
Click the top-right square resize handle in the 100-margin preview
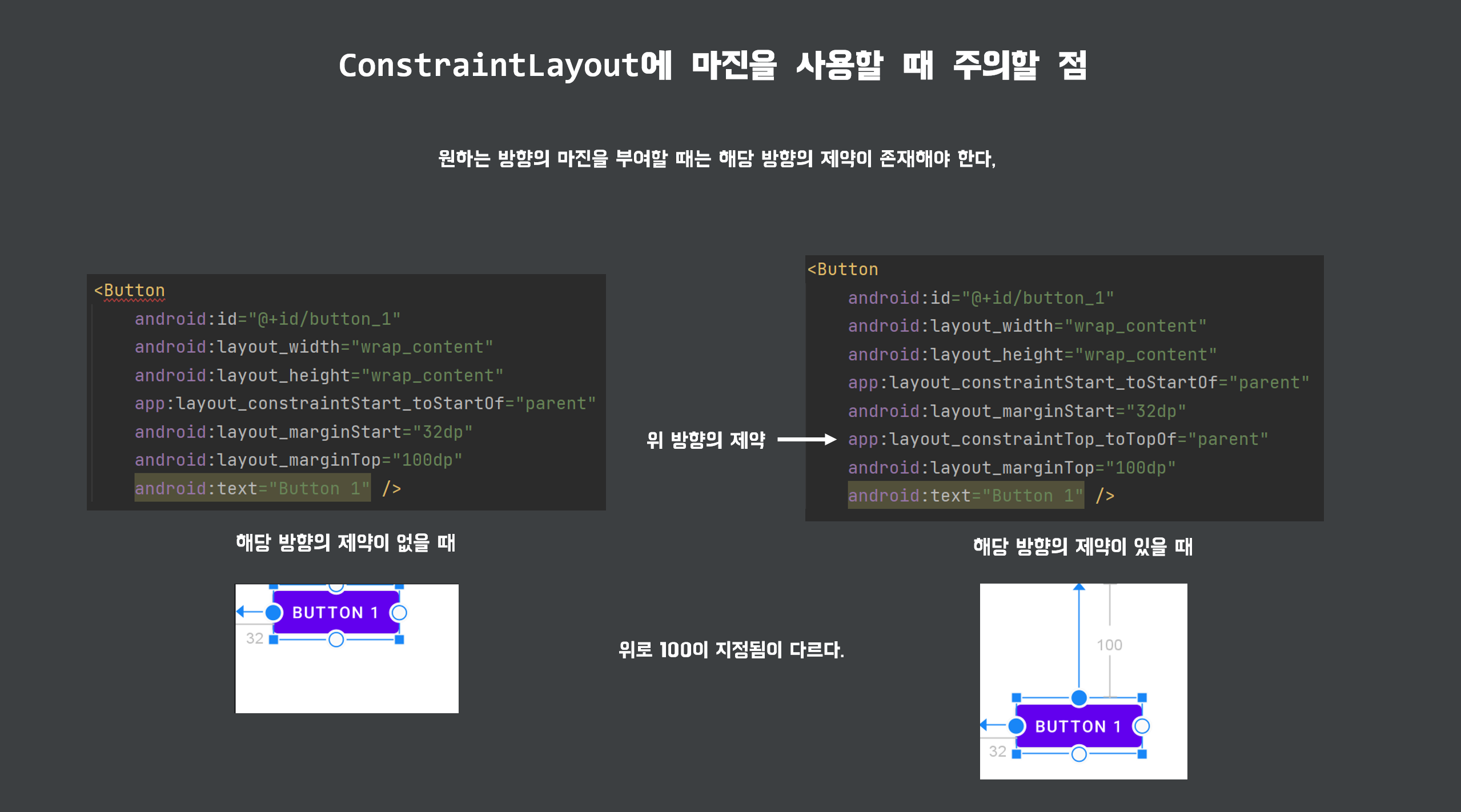(1142, 697)
